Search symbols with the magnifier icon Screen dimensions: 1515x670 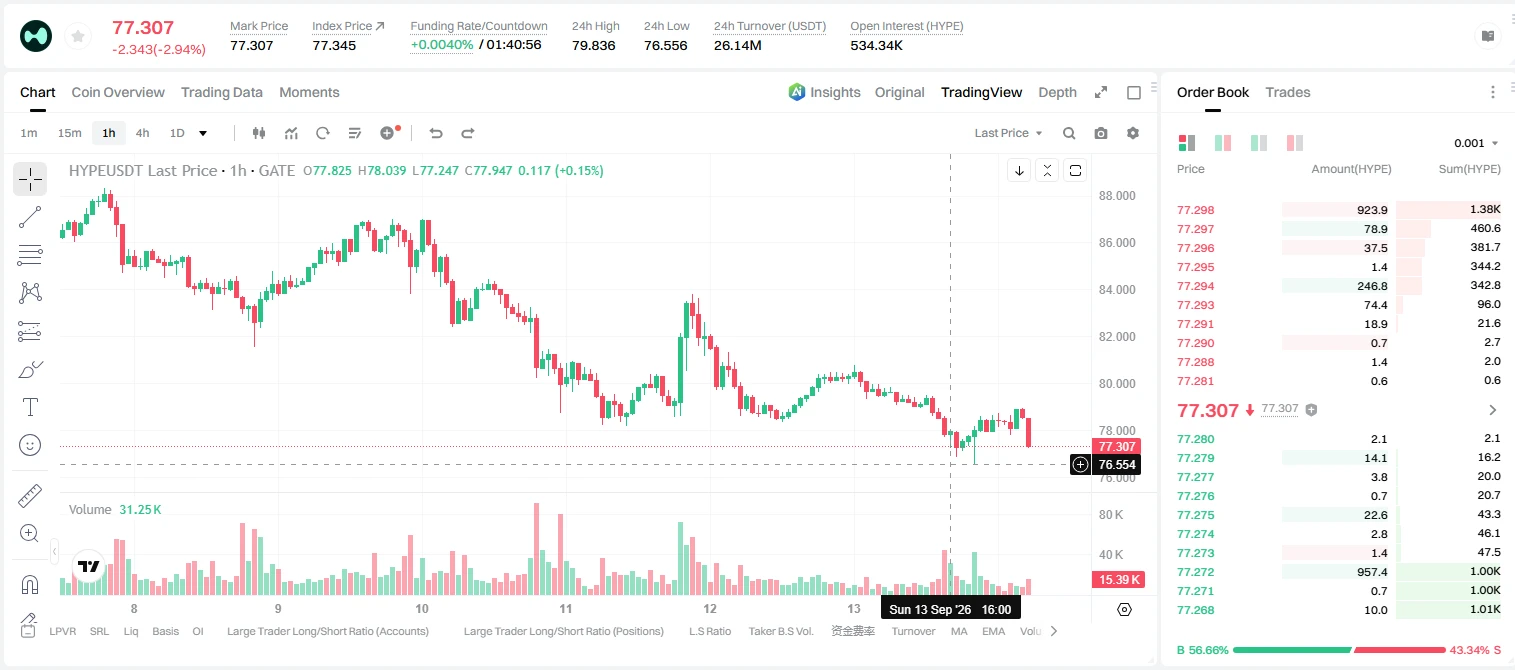(1069, 133)
